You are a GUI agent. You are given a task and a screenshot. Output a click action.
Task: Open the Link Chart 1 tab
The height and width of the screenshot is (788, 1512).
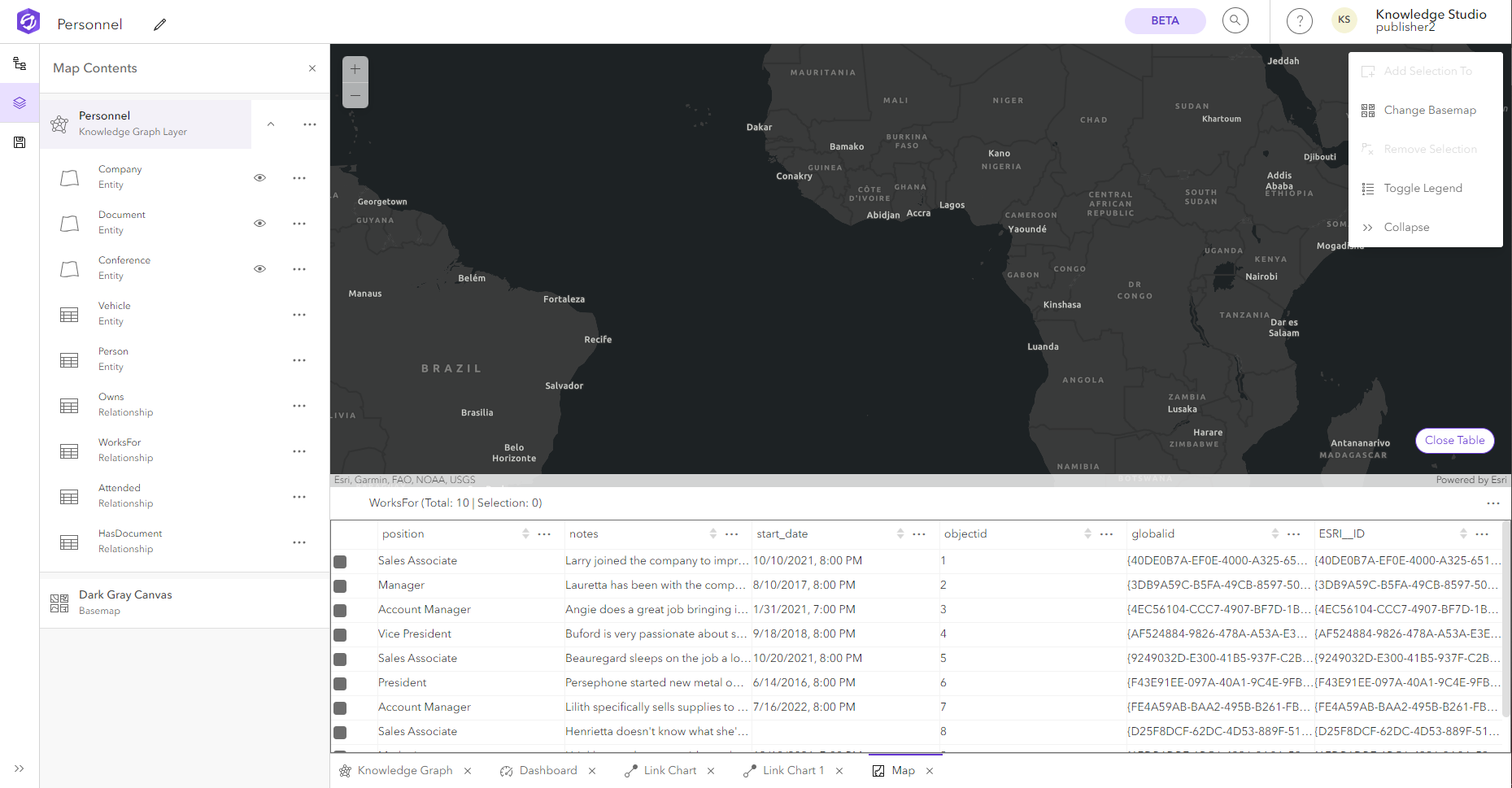(x=793, y=770)
